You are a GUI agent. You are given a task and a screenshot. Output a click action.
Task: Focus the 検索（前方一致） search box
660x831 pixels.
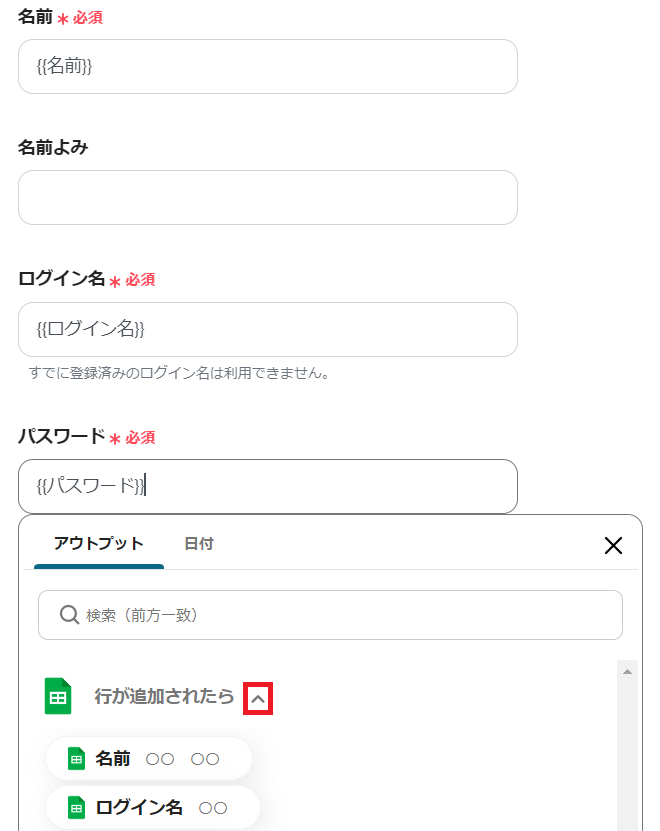[330, 615]
